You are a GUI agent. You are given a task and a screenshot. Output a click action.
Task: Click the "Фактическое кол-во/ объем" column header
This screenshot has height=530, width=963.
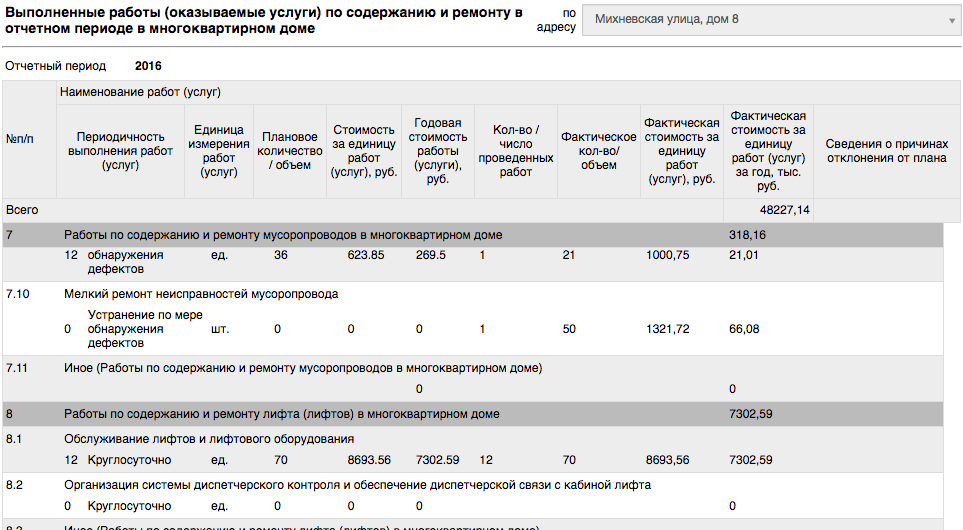click(x=599, y=151)
